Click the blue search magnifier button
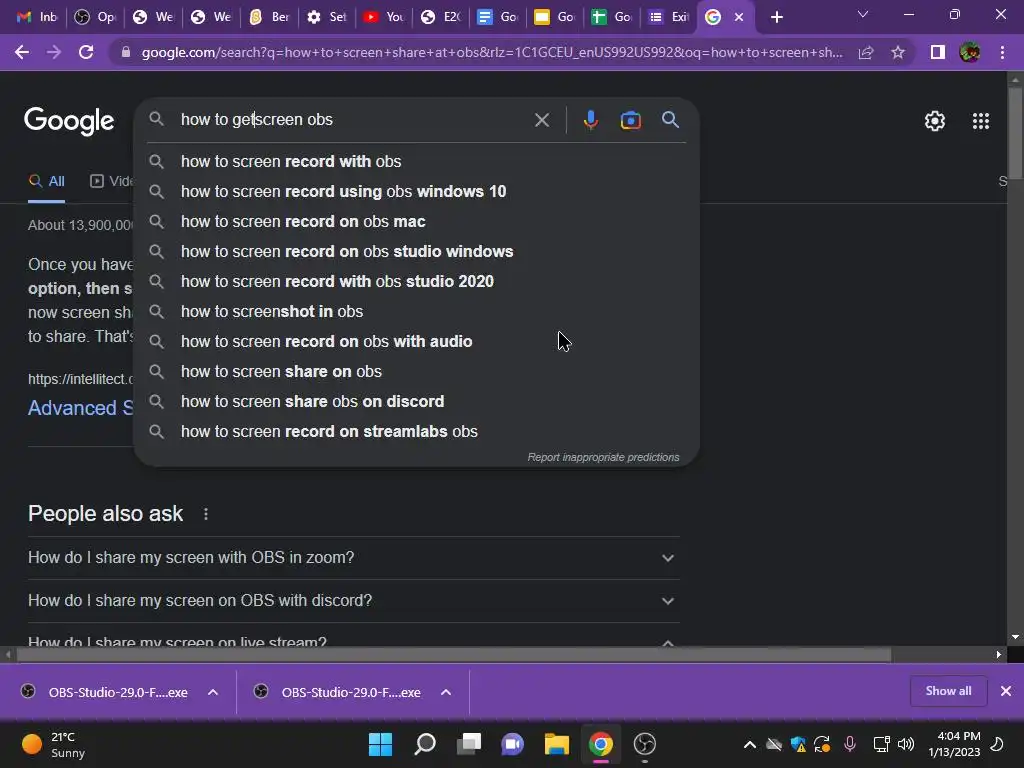 click(670, 120)
